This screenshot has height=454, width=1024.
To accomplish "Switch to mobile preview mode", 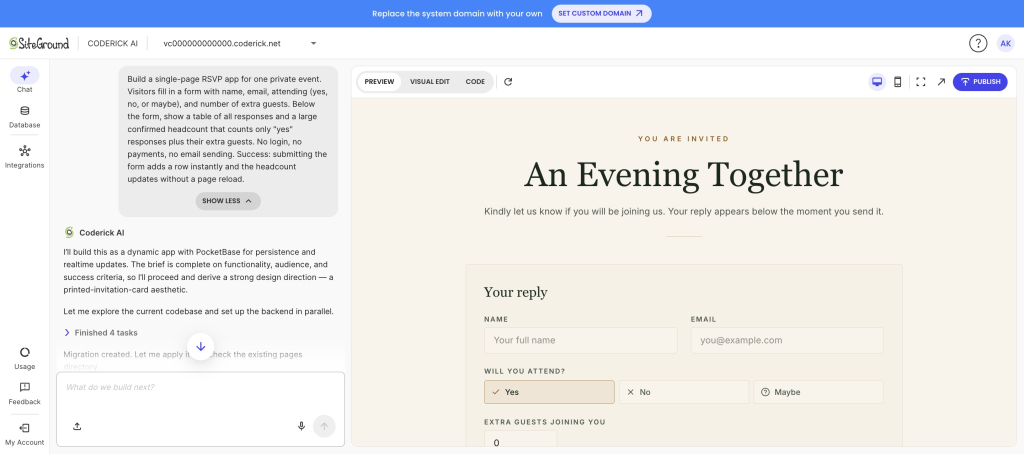I will [x=897, y=82].
